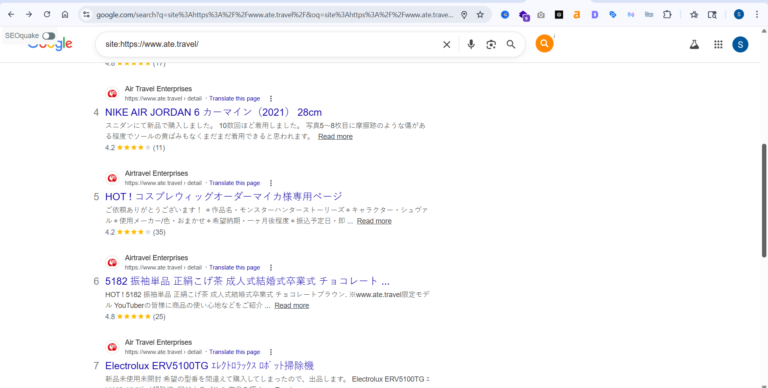Open the Chrome profile avatar S
This screenshot has height=388, width=768.
739,15
